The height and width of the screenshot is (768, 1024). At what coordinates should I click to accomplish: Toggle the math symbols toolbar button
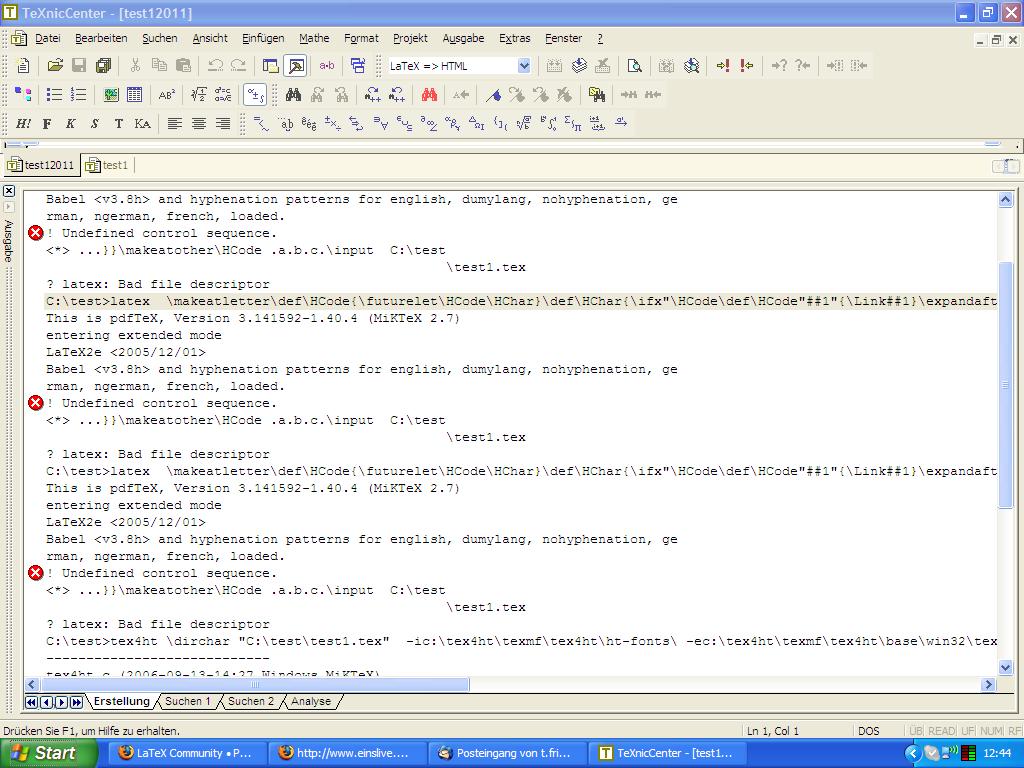255,95
